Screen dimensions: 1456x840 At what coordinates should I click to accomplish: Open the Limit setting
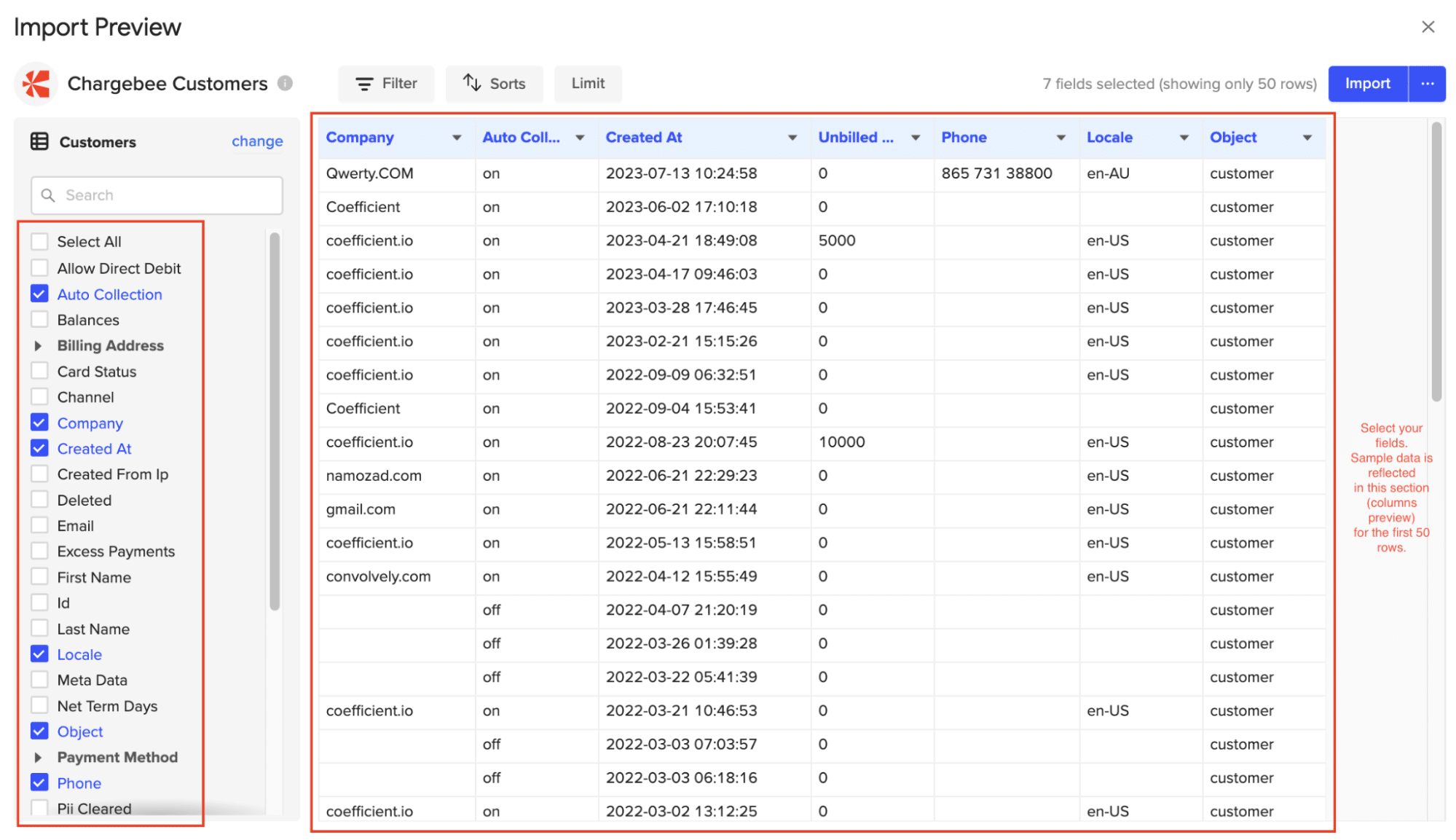pyautogui.click(x=588, y=84)
